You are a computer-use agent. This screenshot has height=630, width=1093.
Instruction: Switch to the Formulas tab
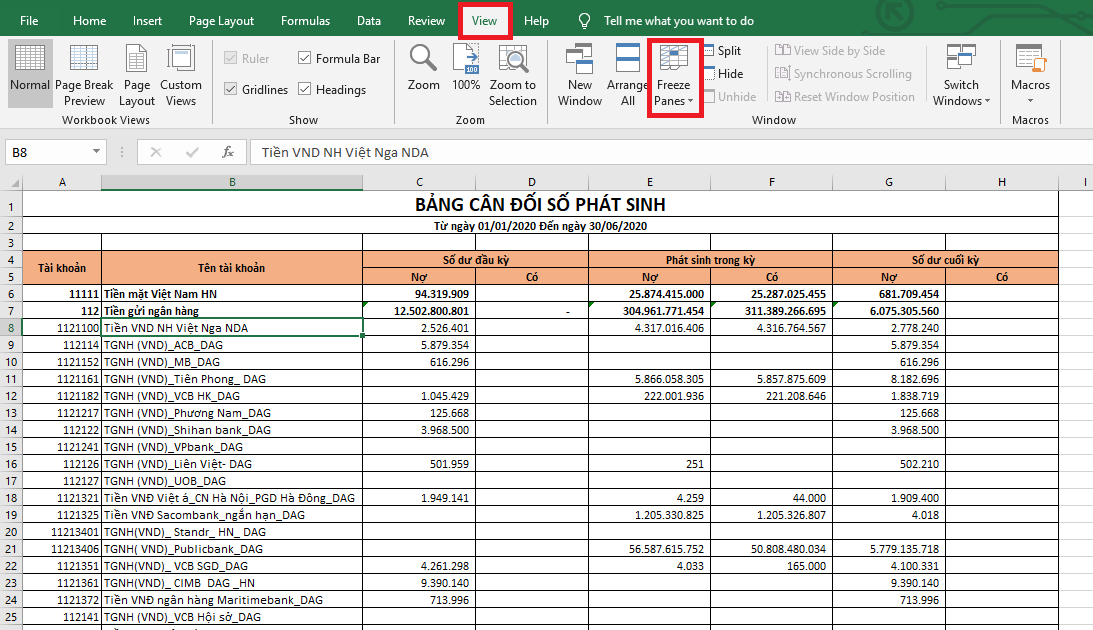click(305, 21)
